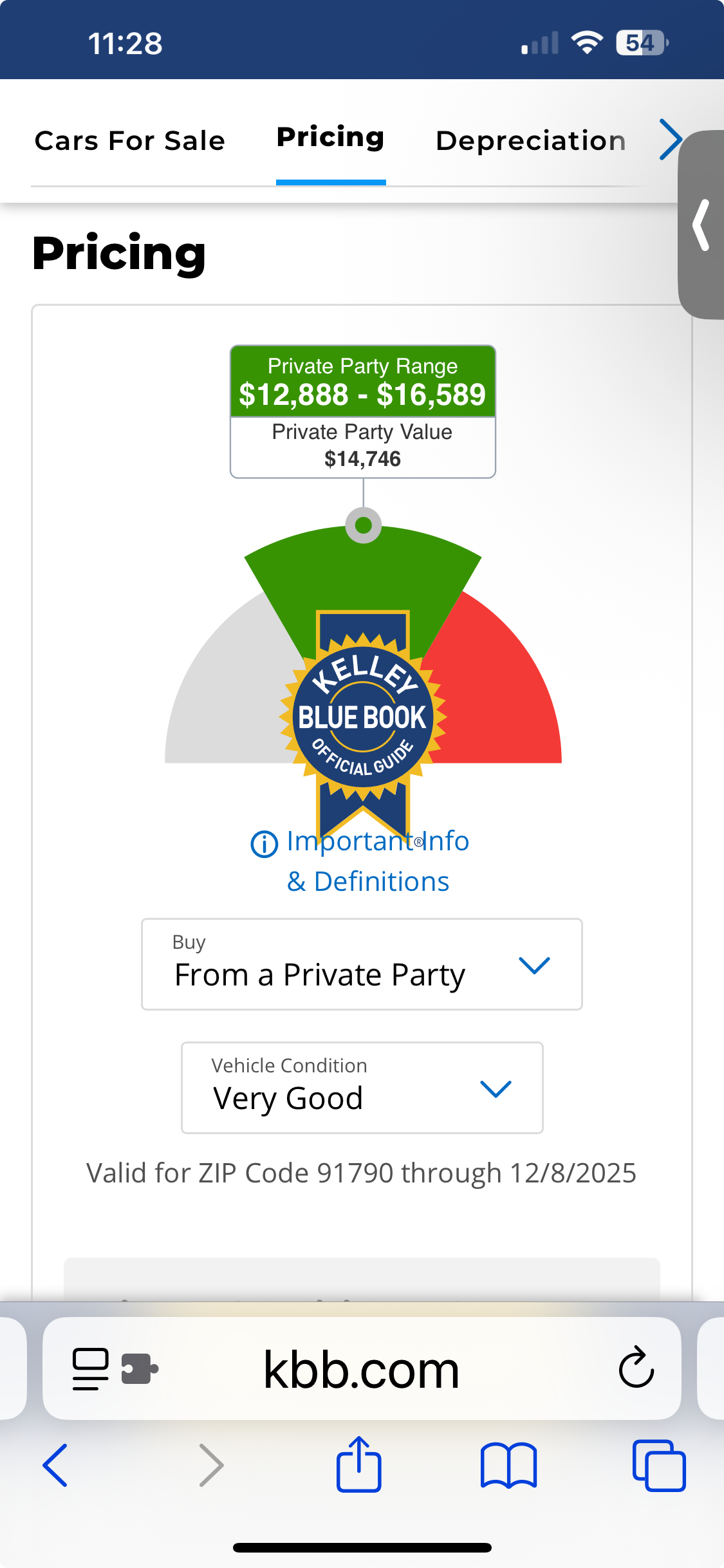Tap the info circle icon
Screen dimensions: 724x1568
(264, 844)
